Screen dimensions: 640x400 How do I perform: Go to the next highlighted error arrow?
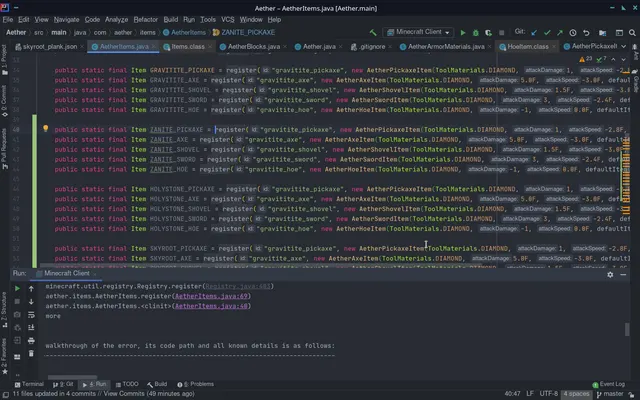click(623, 60)
